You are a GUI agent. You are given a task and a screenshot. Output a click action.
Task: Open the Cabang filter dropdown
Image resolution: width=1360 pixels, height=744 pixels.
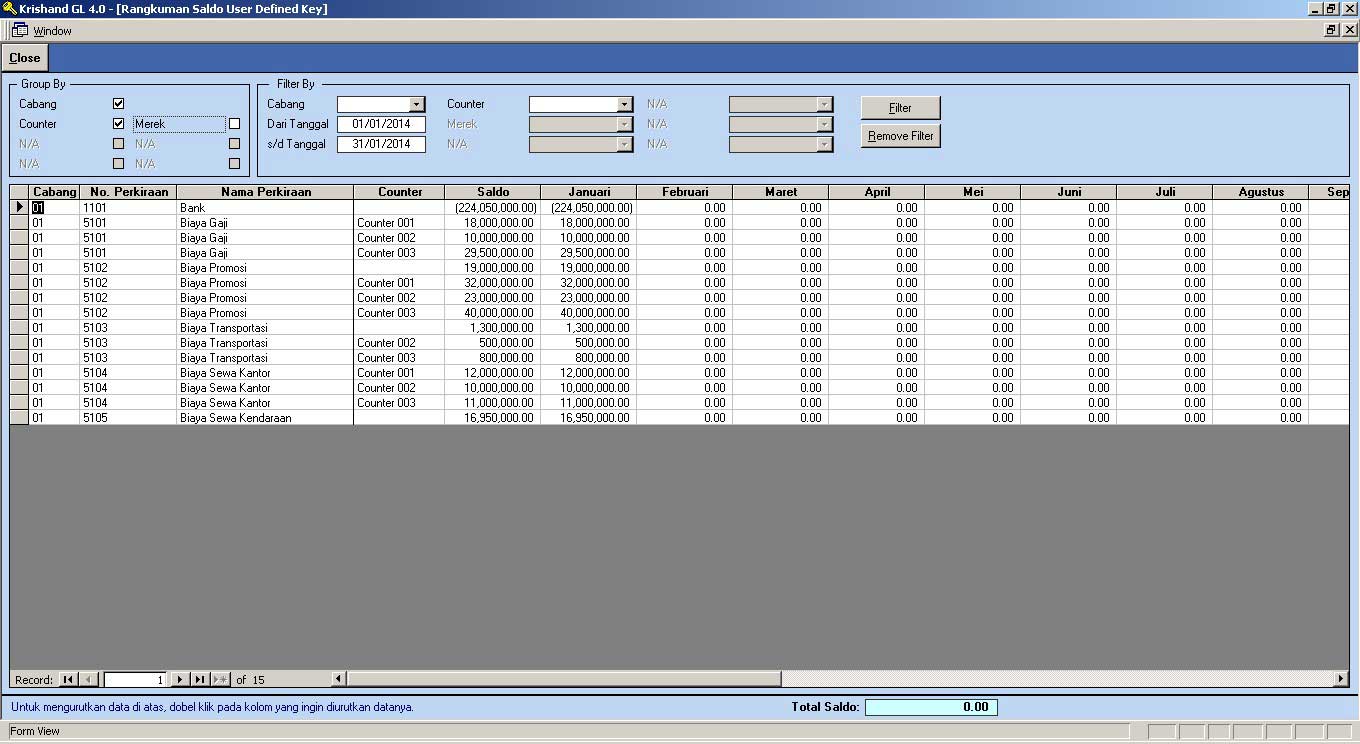417,104
